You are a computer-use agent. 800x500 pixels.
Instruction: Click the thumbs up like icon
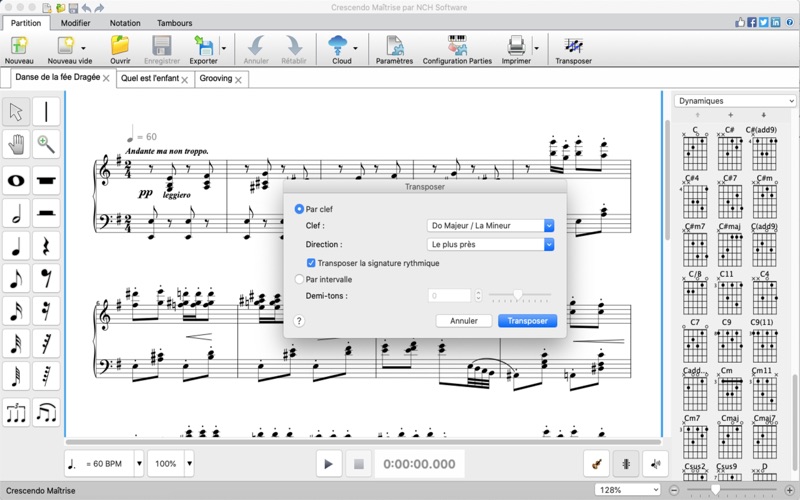740,22
